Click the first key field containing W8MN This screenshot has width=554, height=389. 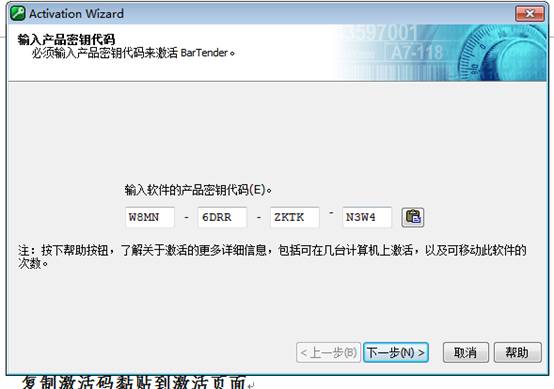point(150,217)
